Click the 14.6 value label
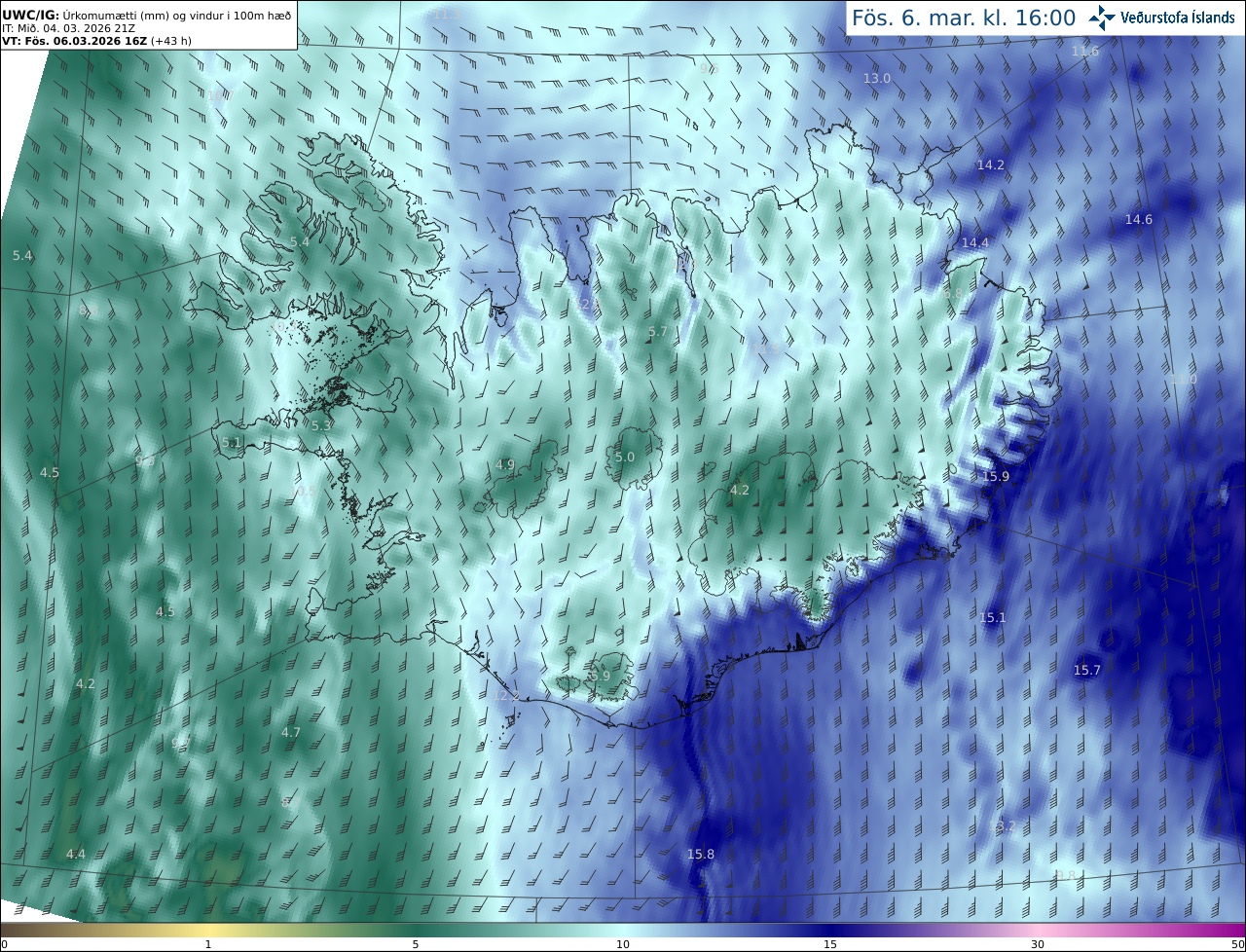Image resolution: width=1246 pixels, height=952 pixels. click(1139, 220)
